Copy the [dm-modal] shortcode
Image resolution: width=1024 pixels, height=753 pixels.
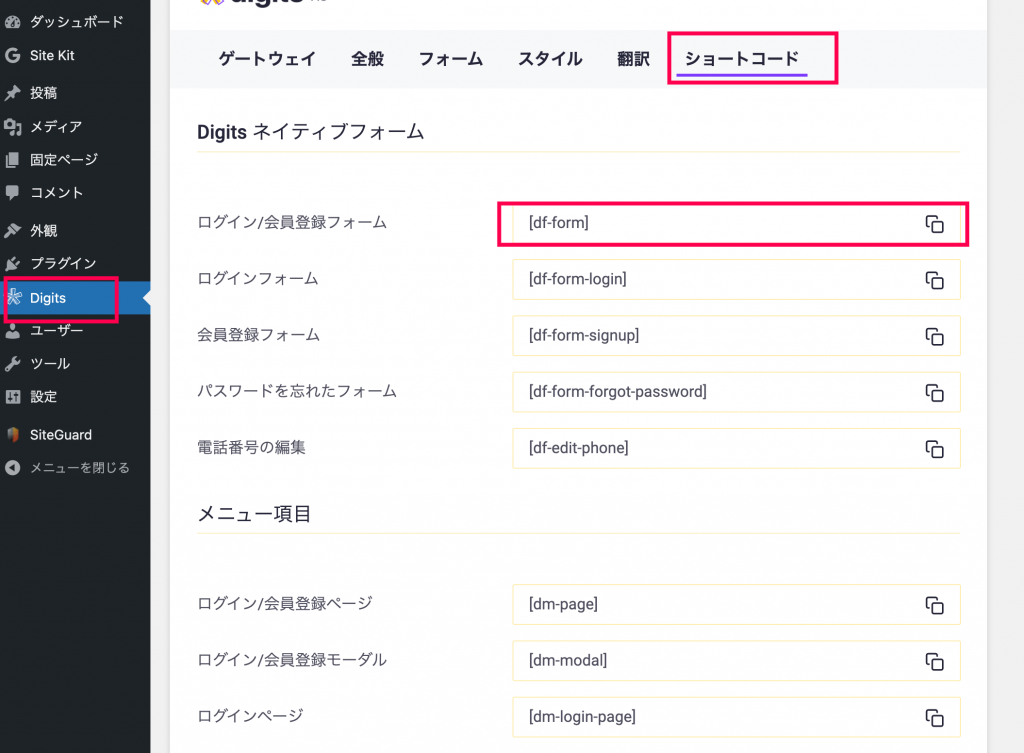point(935,662)
